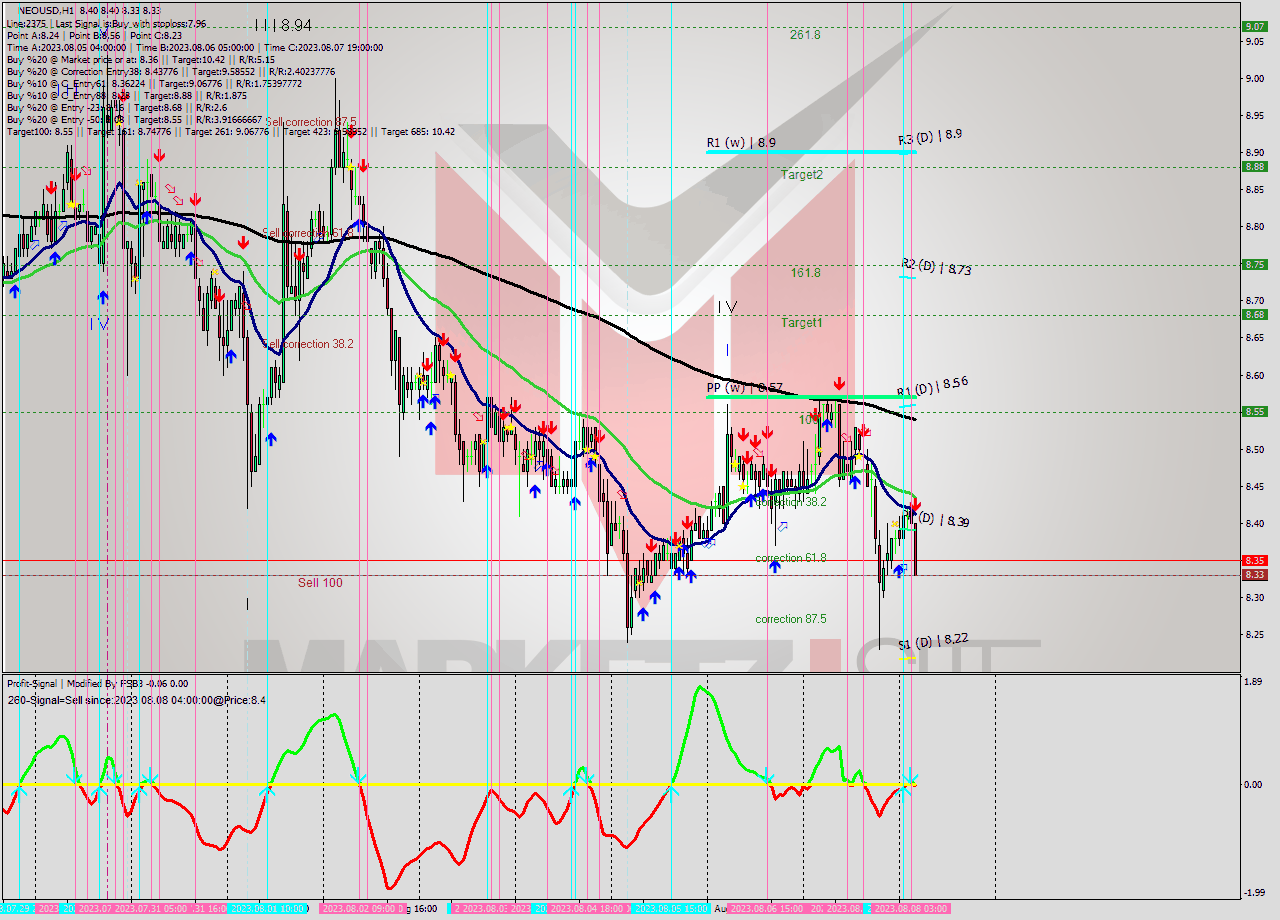
Task: Select the 'R1 (w) | 8.9' pivot label
Action: [741, 143]
